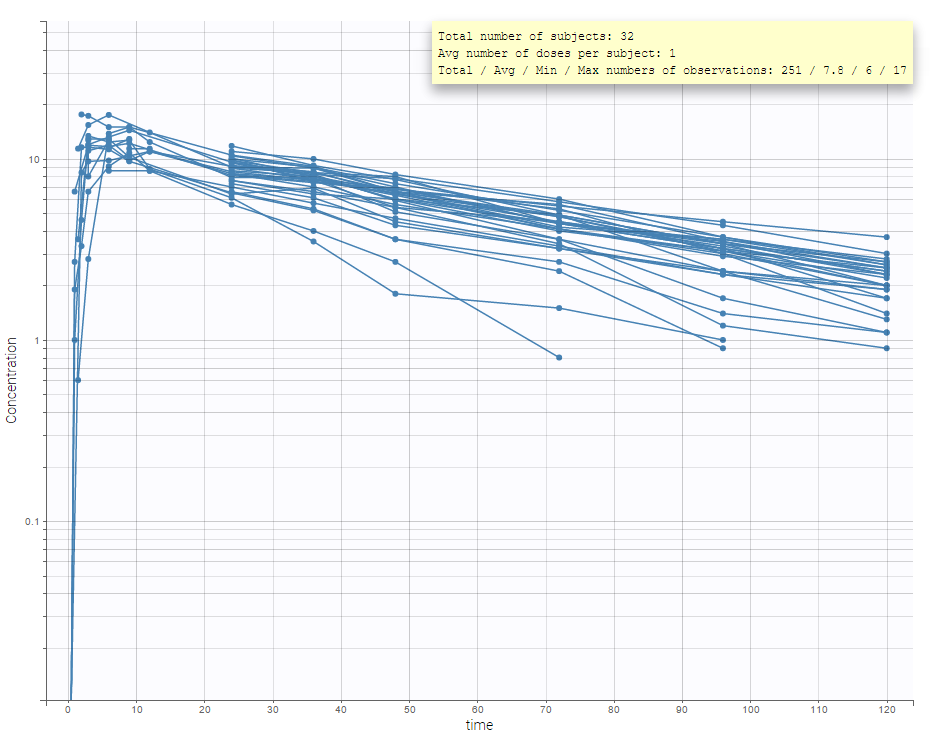930x735 pixels.
Task: Click the lowest data point at time 120
Action: pyautogui.click(x=887, y=348)
